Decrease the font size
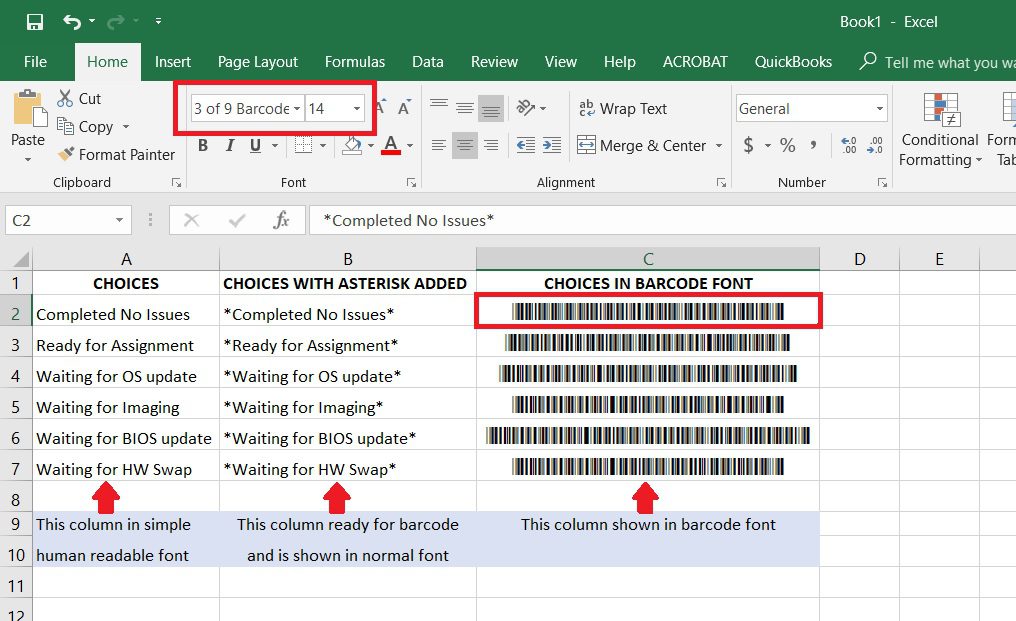The image size is (1016, 621). pyautogui.click(x=404, y=108)
